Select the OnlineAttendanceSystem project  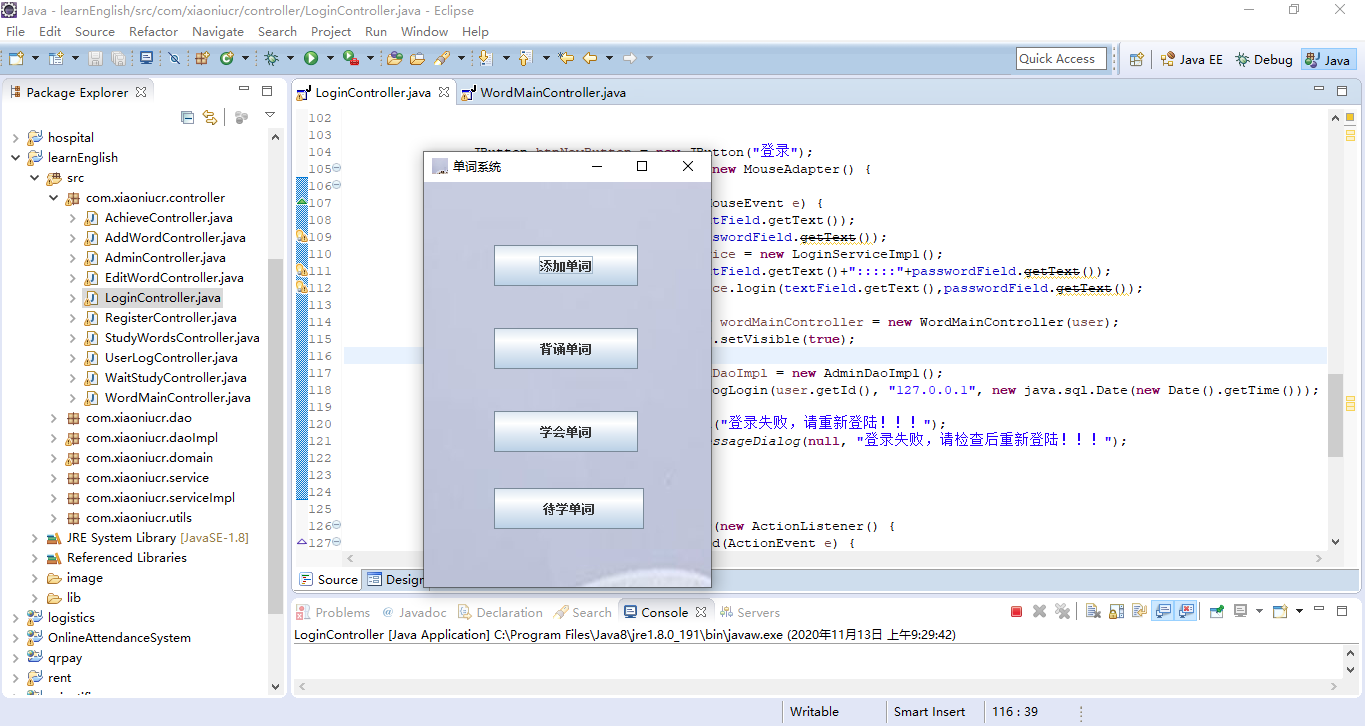[119, 637]
